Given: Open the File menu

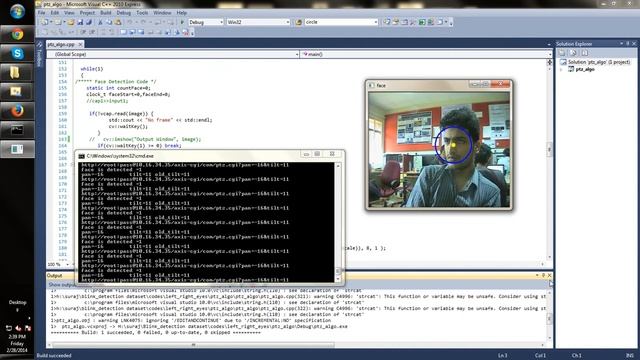Looking at the screenshot, I should [42, 13].
